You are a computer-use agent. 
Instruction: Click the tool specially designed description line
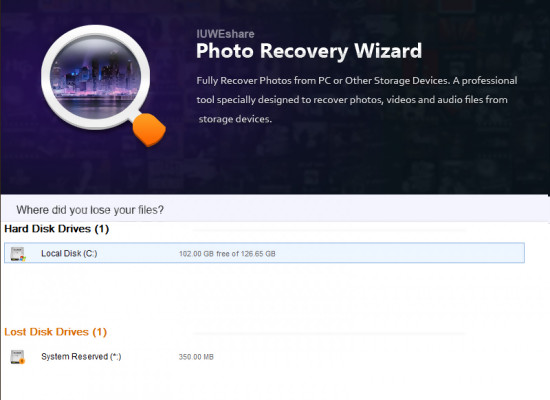click(352, 100)
